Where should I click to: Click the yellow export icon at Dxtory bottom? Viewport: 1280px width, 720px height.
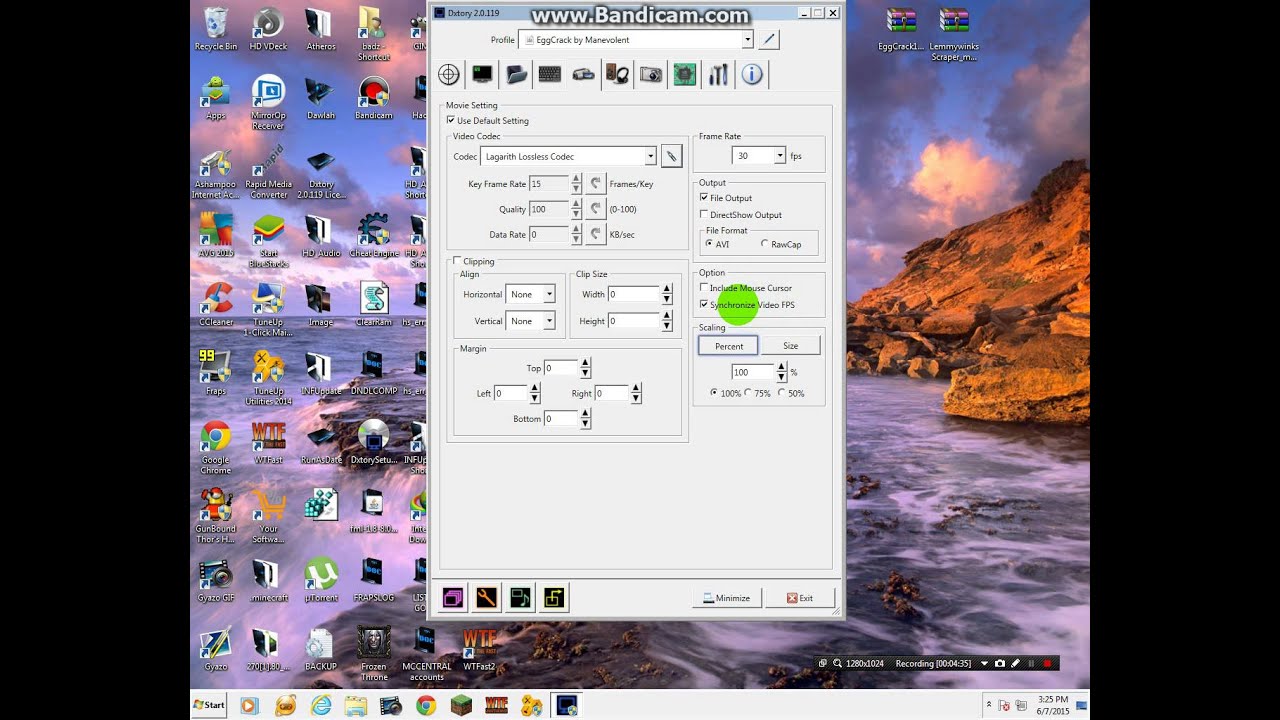point(554,598)
